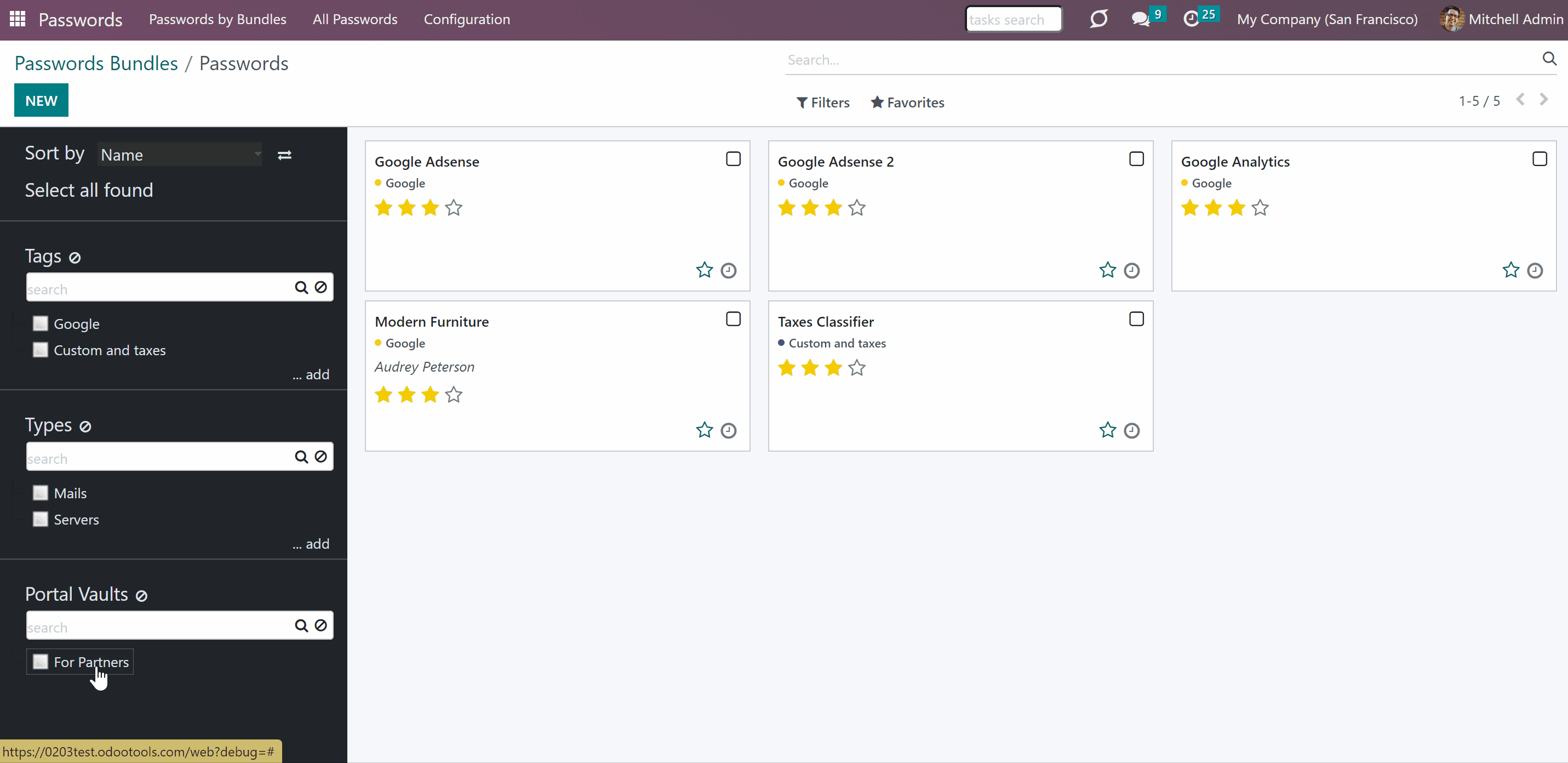Click add link under Tags
1568x763 pixels.
click(311, 374)
